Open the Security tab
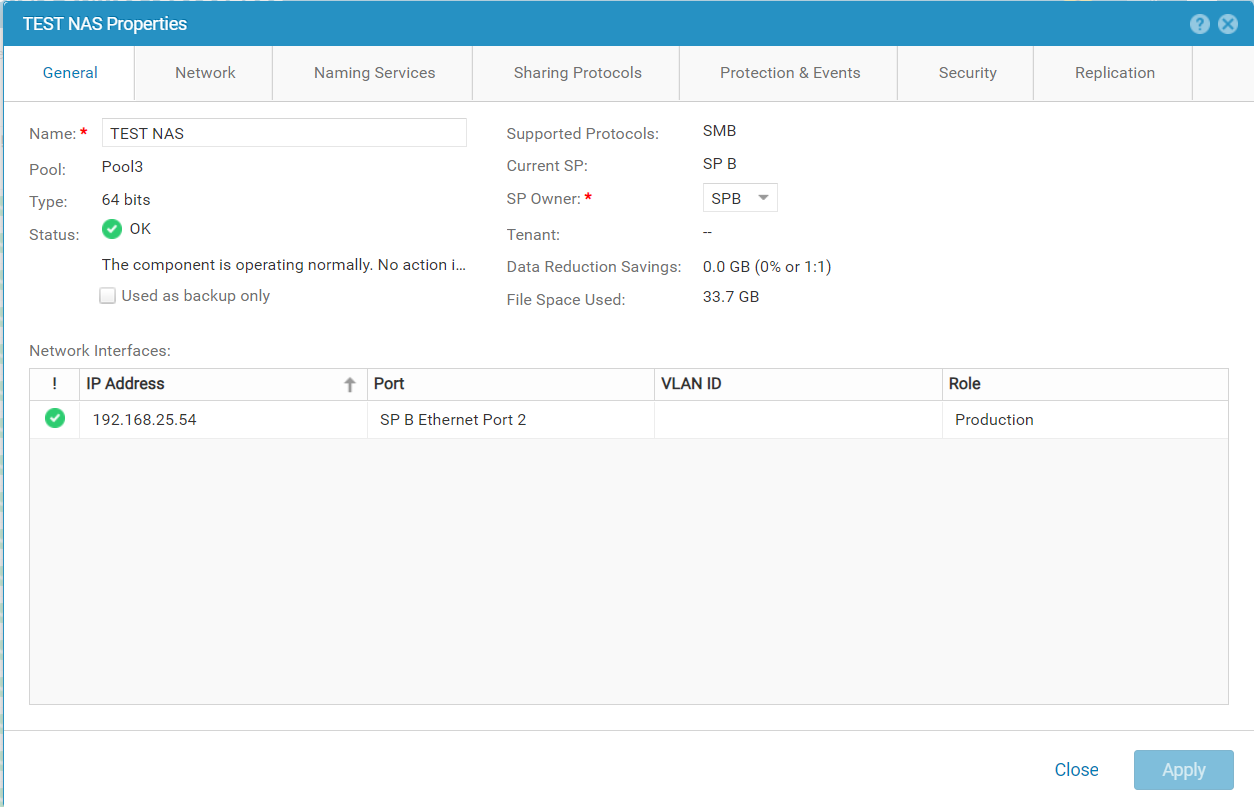Image resolution: width=1254 pixels, height=807 pixels. pyautogui.click(x=967, y=72)
